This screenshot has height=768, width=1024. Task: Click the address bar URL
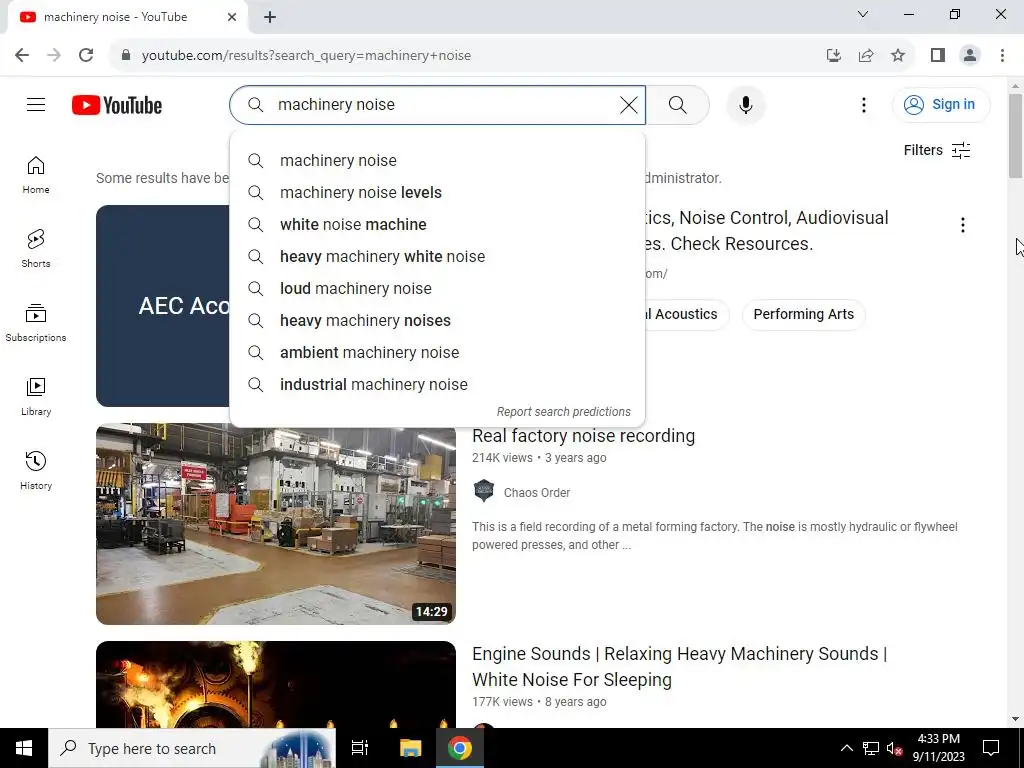click(306, 56)
